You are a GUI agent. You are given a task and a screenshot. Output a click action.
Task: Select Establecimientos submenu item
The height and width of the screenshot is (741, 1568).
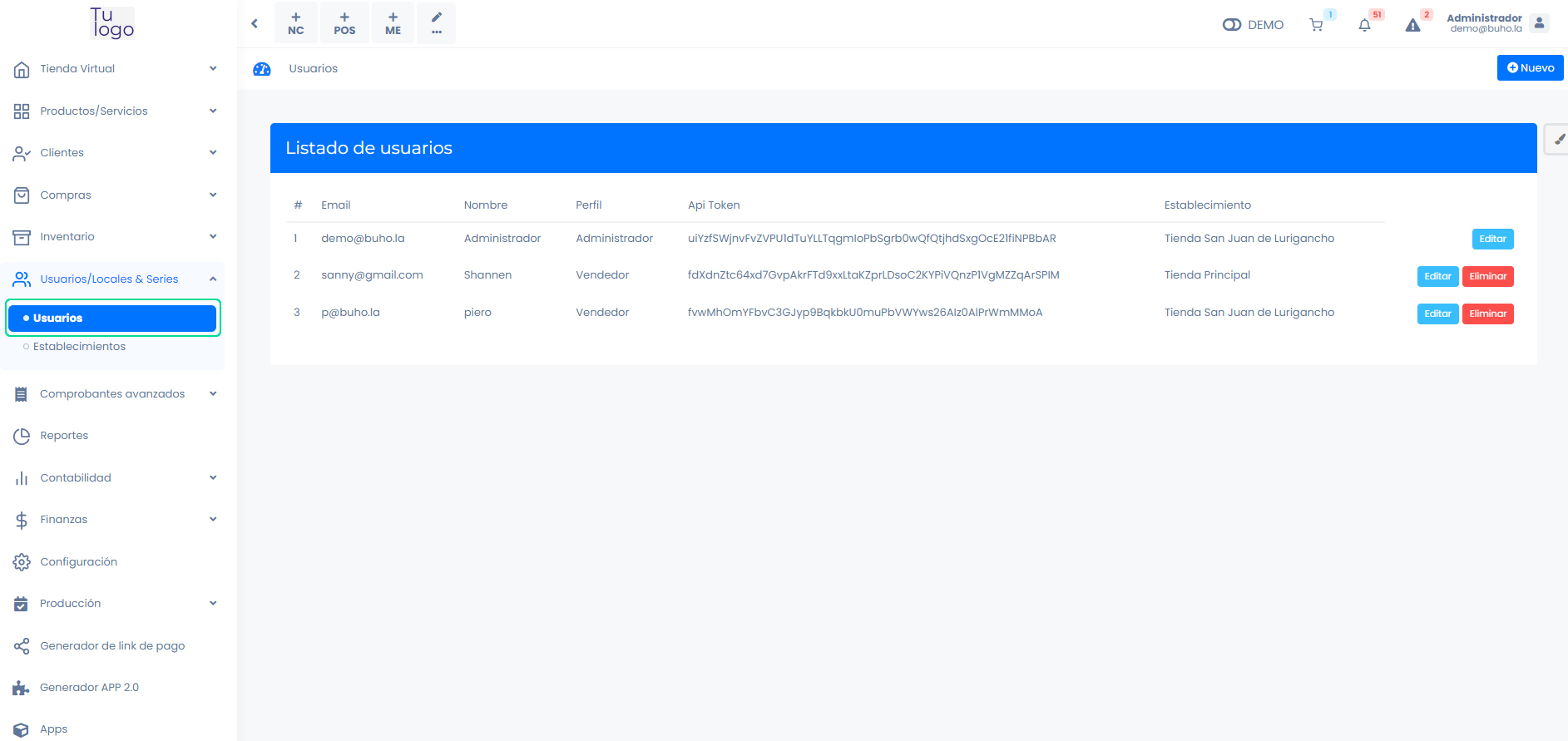point(79,347)
